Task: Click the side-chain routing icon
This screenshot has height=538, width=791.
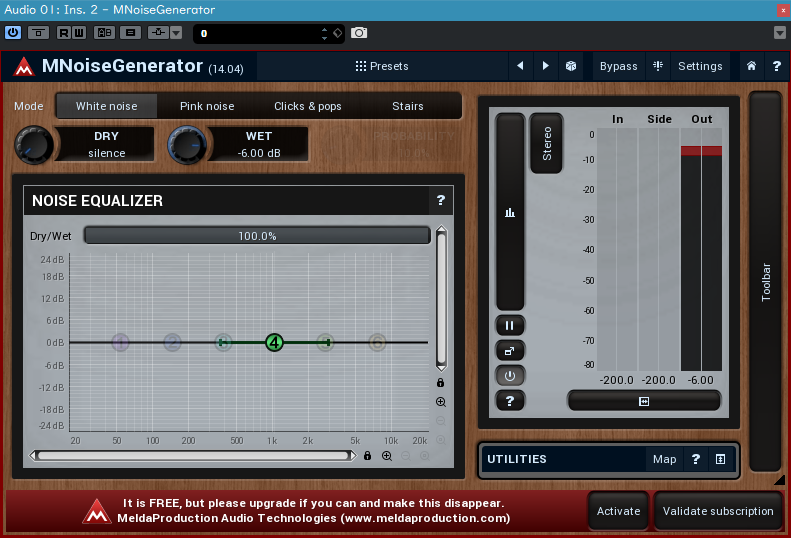Action: 158,33
